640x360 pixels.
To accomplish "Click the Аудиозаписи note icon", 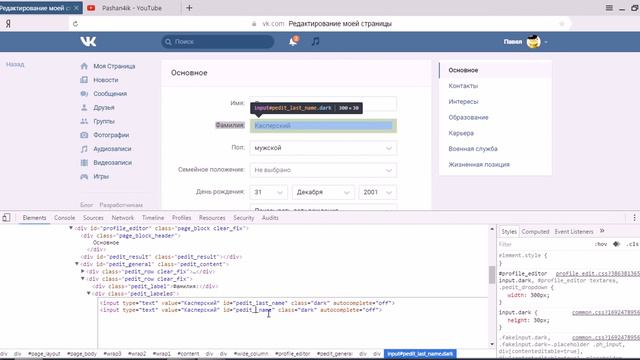I will coord(84,149).
